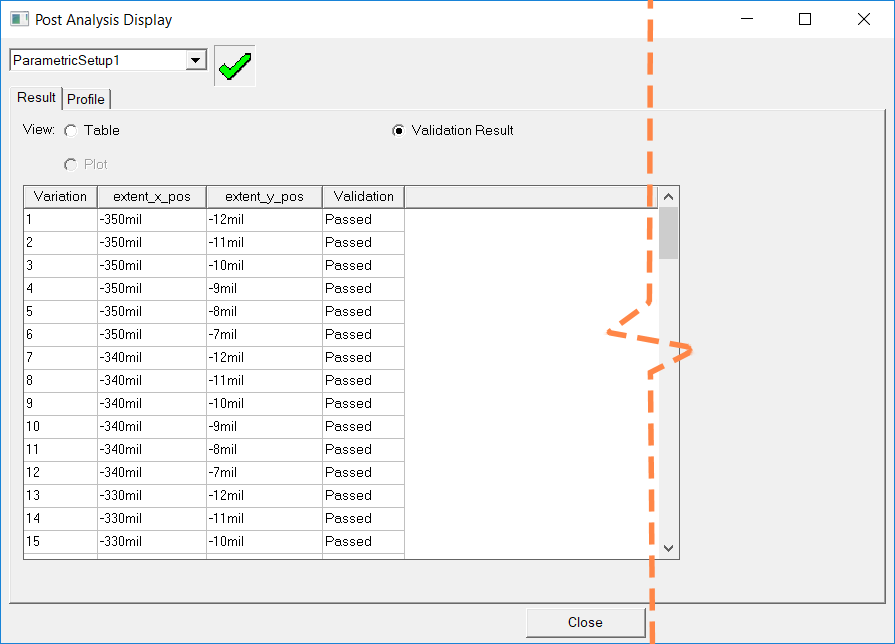Click the green checkmark validation icon

click(x=233, y=65)
